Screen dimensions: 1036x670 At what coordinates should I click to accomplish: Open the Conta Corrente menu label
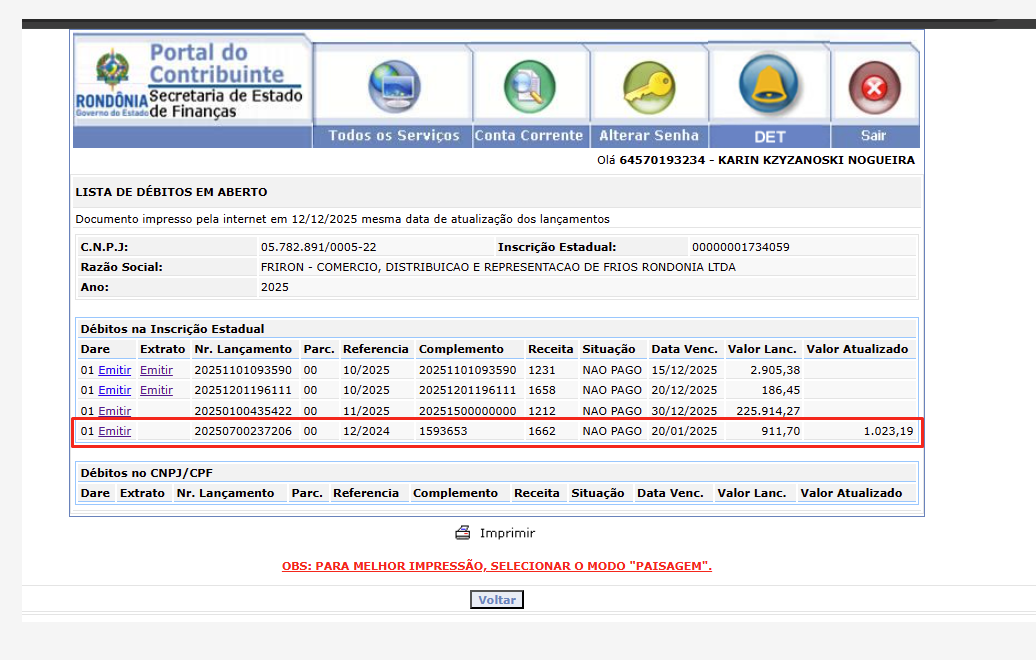(x=528, y=136)
